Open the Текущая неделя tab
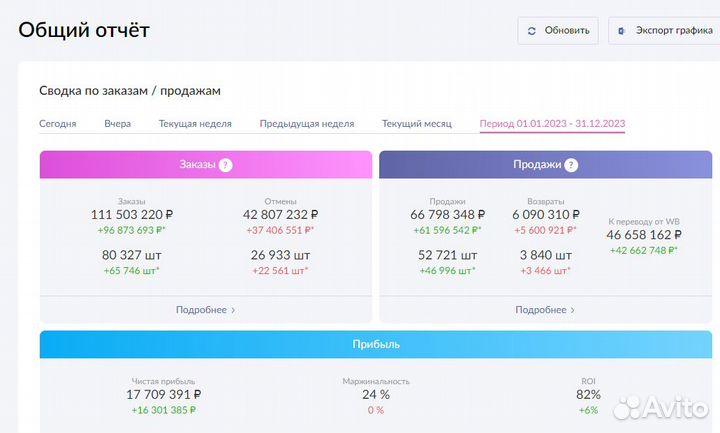The height and width of the screenshot is (433, 720). click(x=195, y=124)
